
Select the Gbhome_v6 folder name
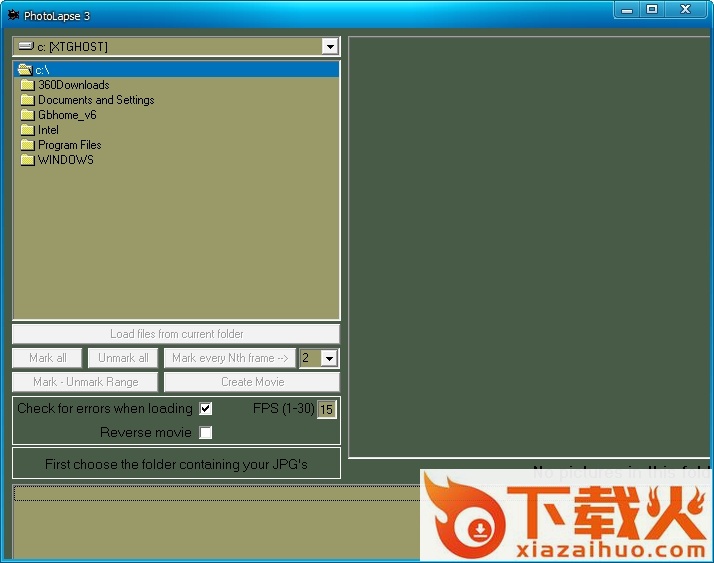pyautogui.click(x=67, y=115)
